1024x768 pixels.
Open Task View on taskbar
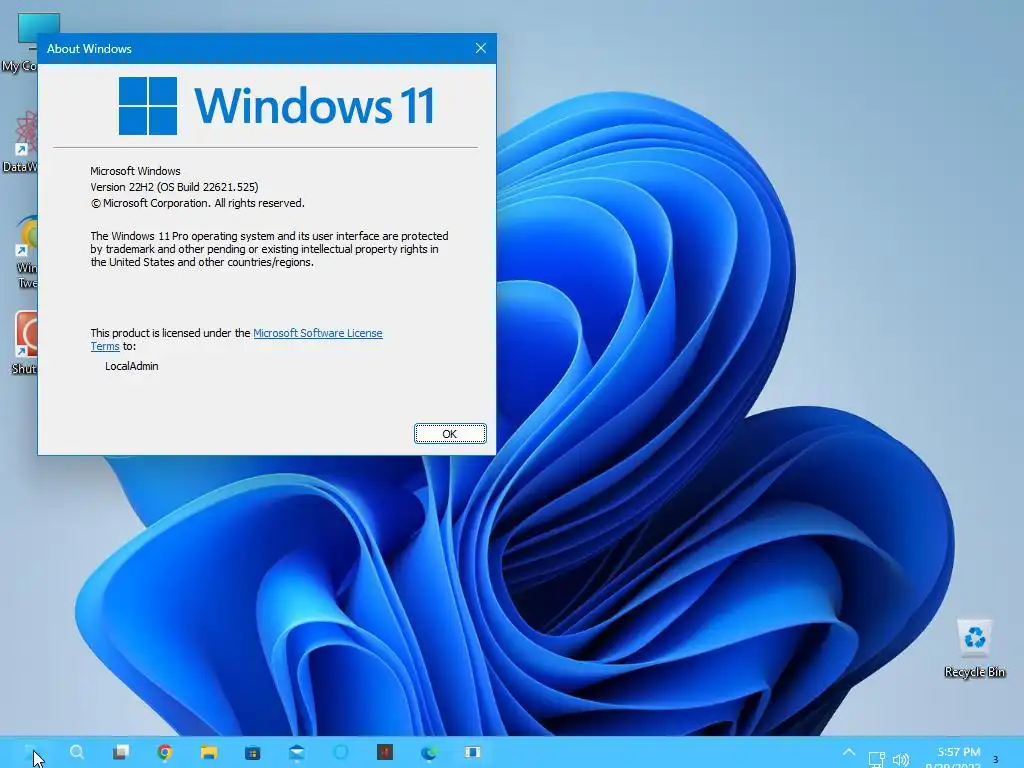(121, 752)
